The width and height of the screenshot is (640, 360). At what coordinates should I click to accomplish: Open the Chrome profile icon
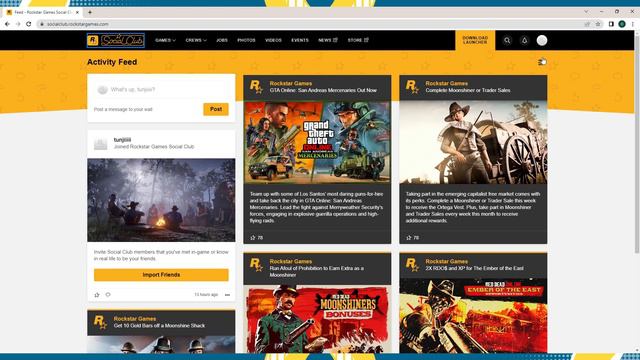click(622, 24)
